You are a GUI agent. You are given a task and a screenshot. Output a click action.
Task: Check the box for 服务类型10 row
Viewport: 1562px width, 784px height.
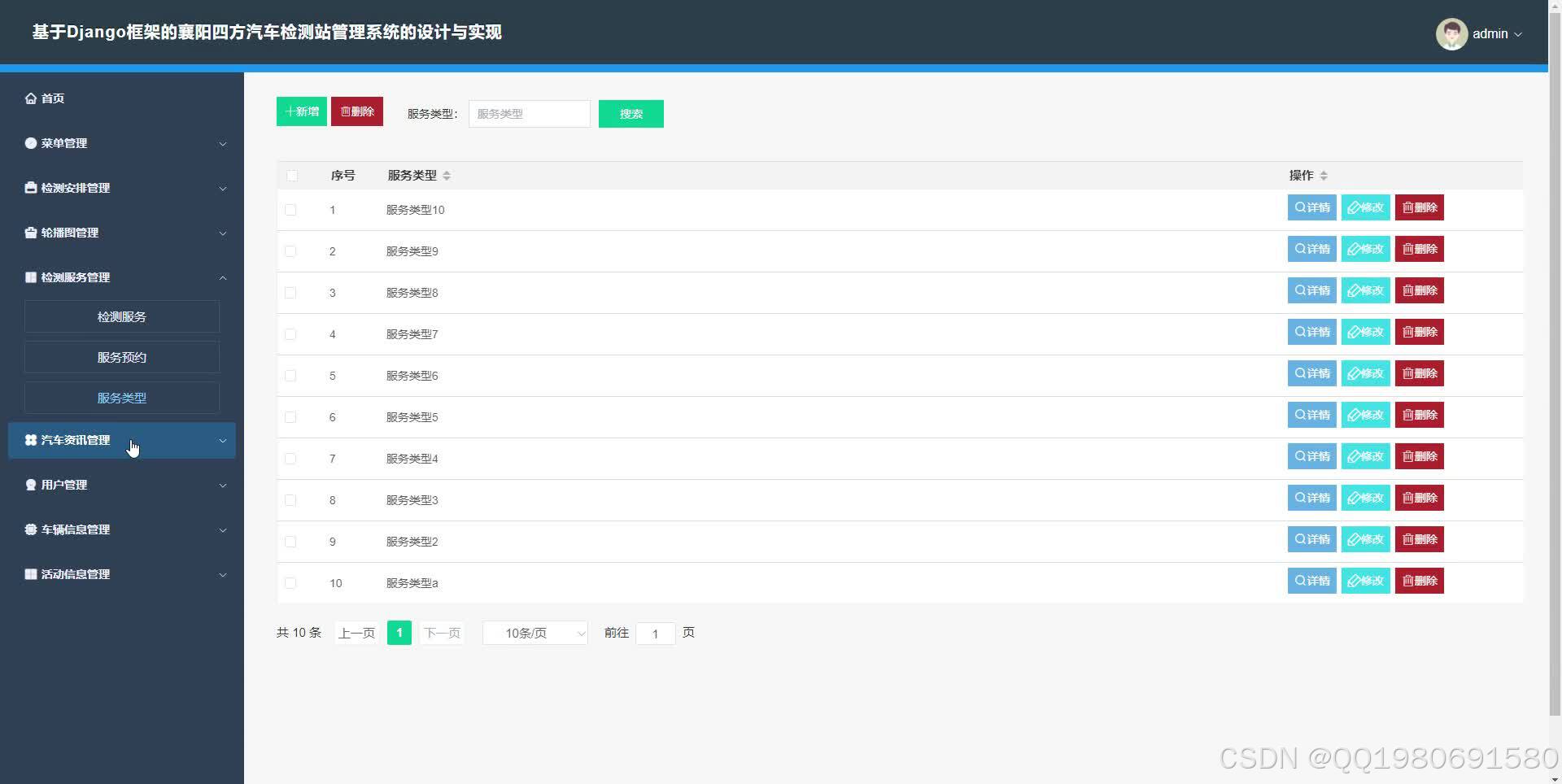pyautogui.click(x=290, y=210)
